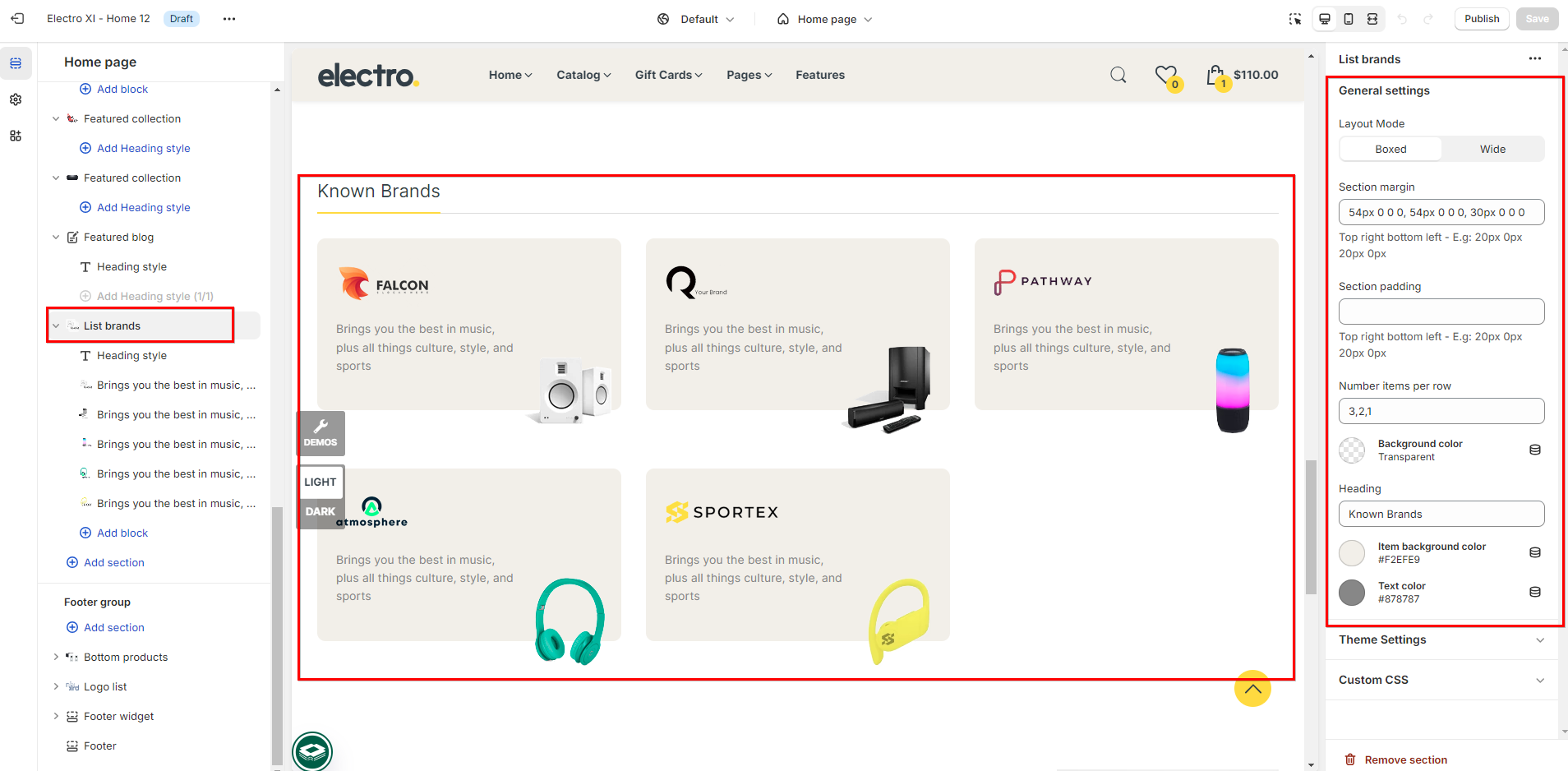Click the electro. logo

click(368, 75)
